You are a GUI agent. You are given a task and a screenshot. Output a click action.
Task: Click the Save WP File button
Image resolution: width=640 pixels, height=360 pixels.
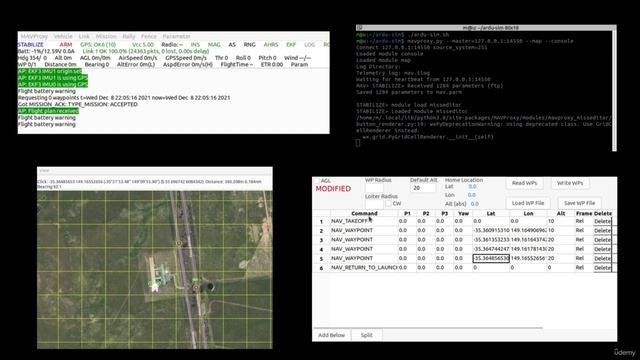pos(579,203)
